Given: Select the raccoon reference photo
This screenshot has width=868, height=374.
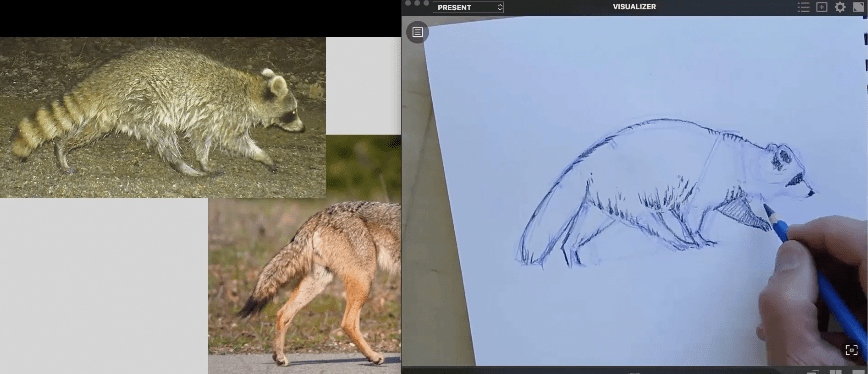Looking at the screenshot, I should (x=163, y=117).
